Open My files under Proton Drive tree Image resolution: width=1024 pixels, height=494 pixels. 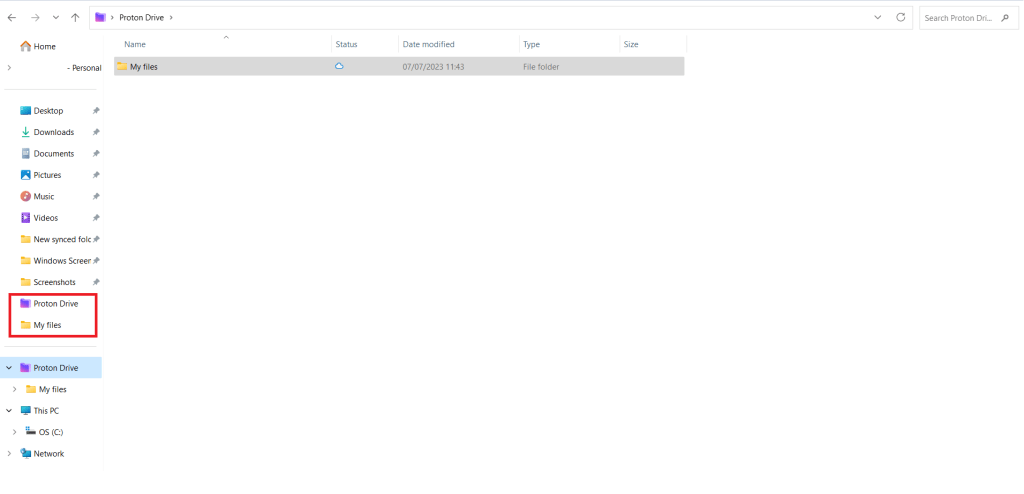tap(46, 389)
